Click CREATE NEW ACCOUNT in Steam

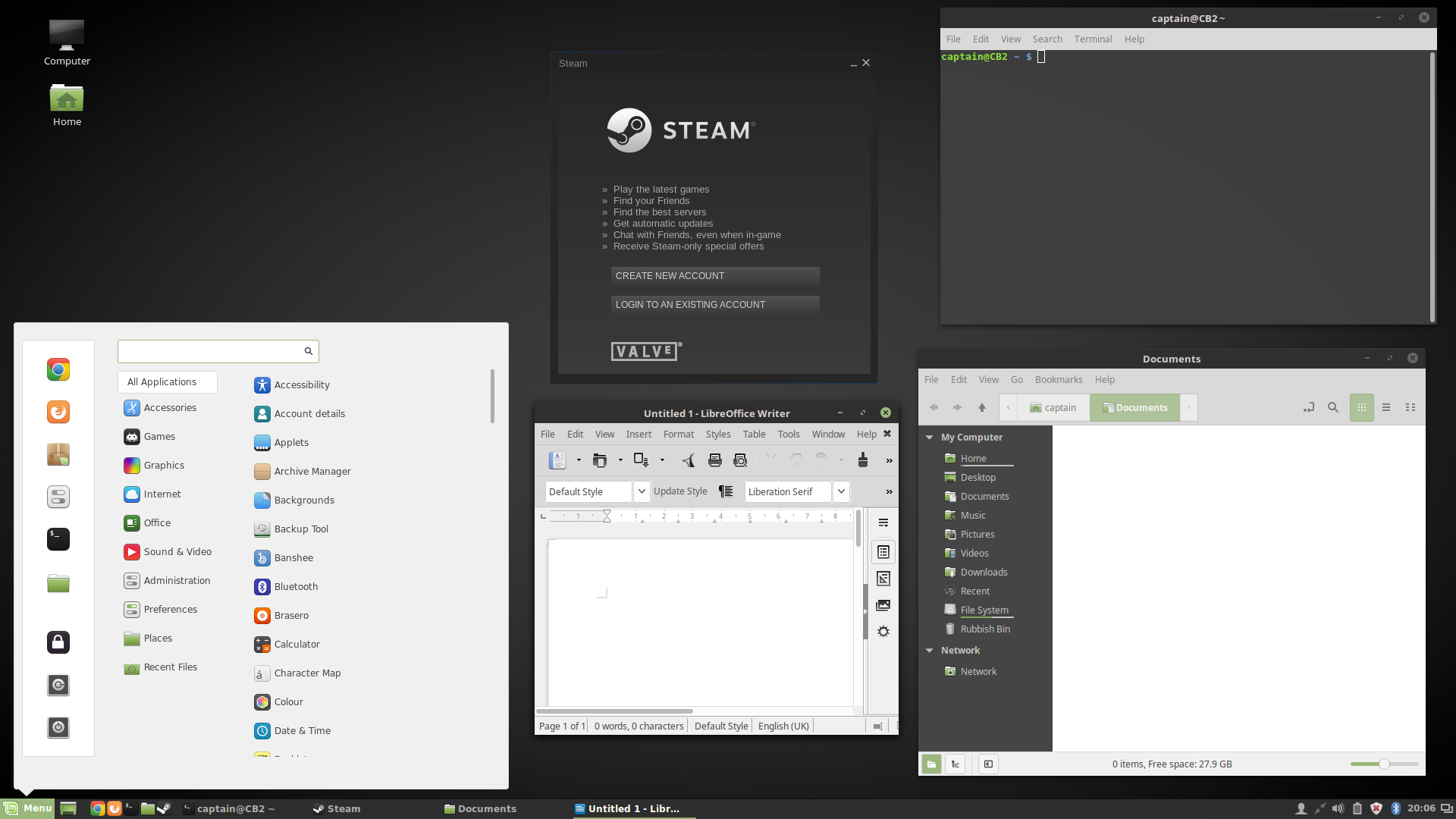click(714, 276)
